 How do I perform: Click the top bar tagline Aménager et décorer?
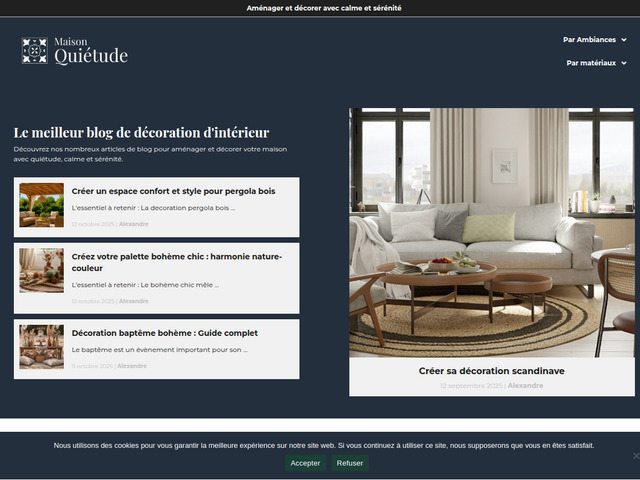[324, 8]
